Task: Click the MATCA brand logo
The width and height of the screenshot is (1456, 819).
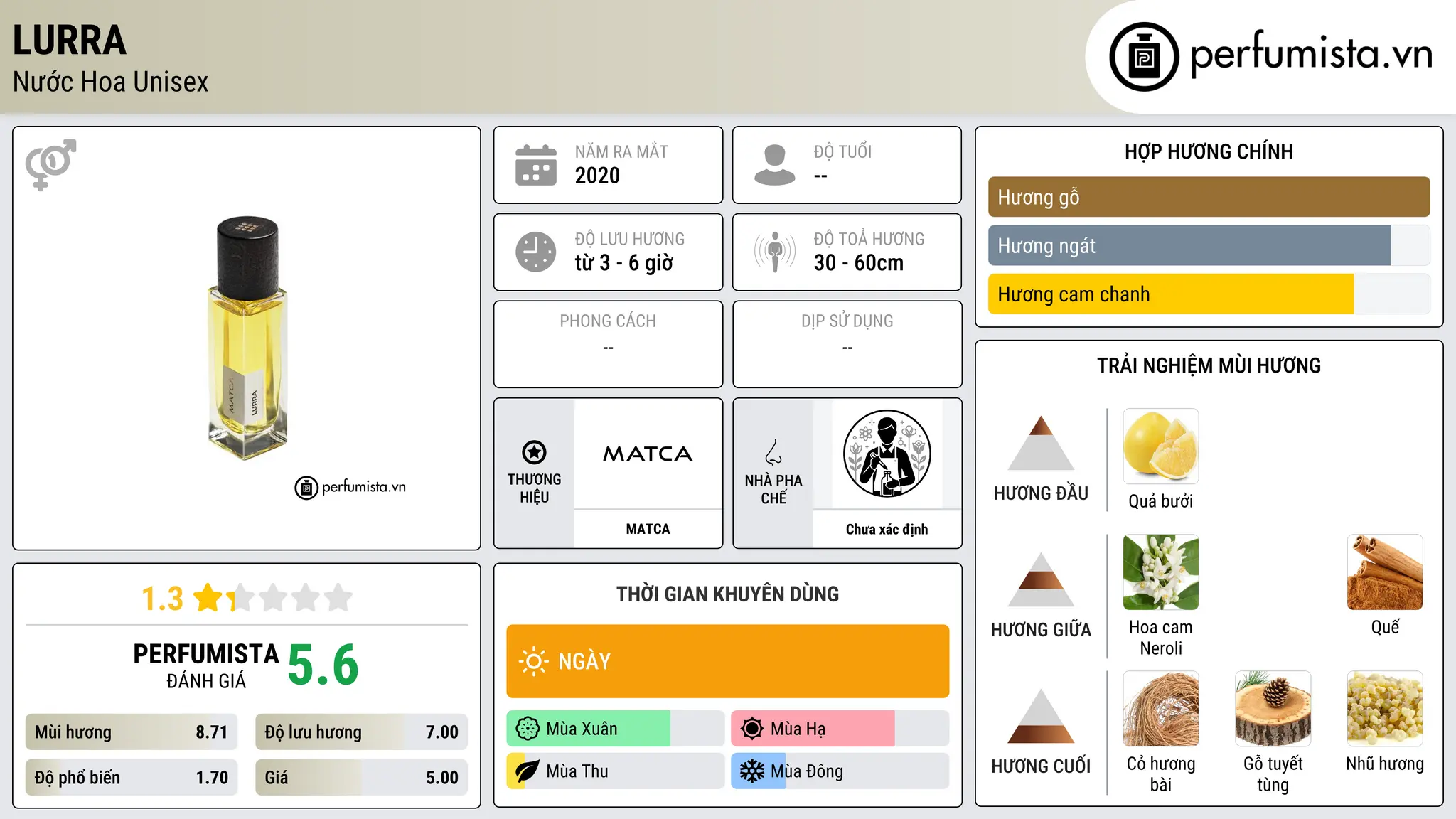Action: pos(648,454)
